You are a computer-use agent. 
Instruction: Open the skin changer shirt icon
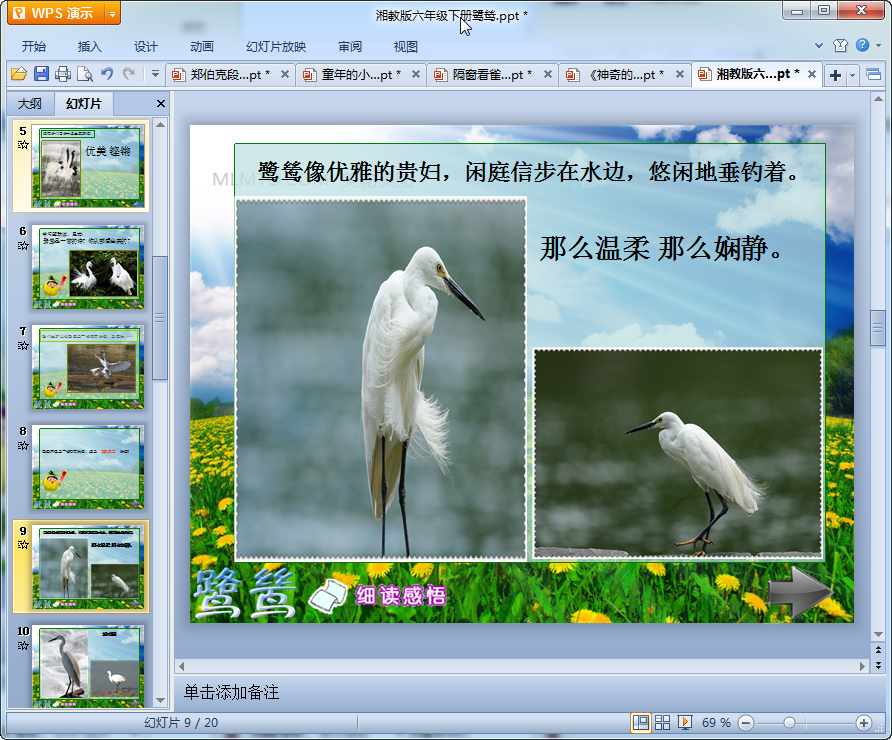point(840,46)
